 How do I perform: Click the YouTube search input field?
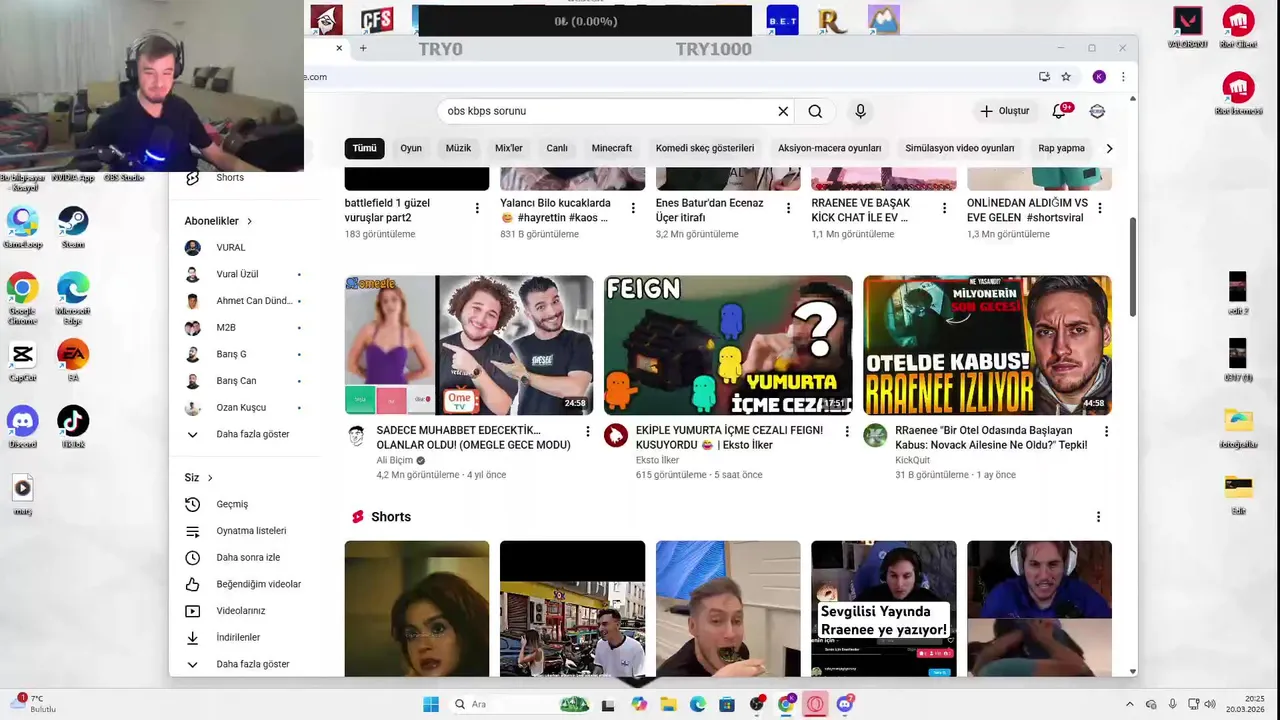(605, 111)
